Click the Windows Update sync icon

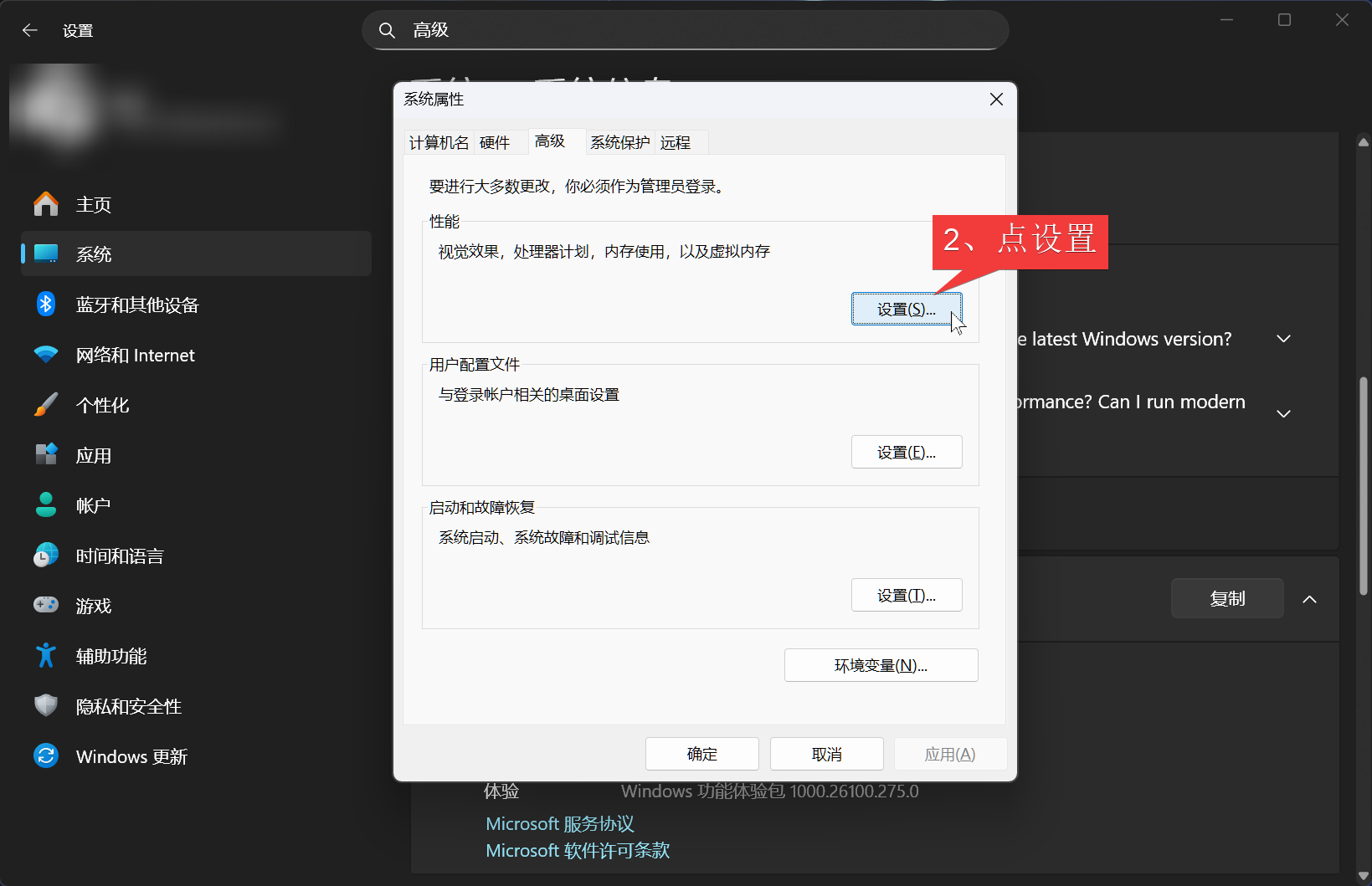click(x=46, y=756)
